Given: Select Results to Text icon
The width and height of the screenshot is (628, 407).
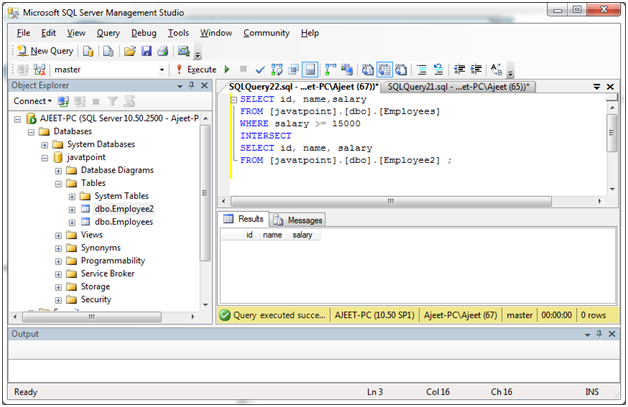Looking at the screenshot, I should [x=367, y=70].
